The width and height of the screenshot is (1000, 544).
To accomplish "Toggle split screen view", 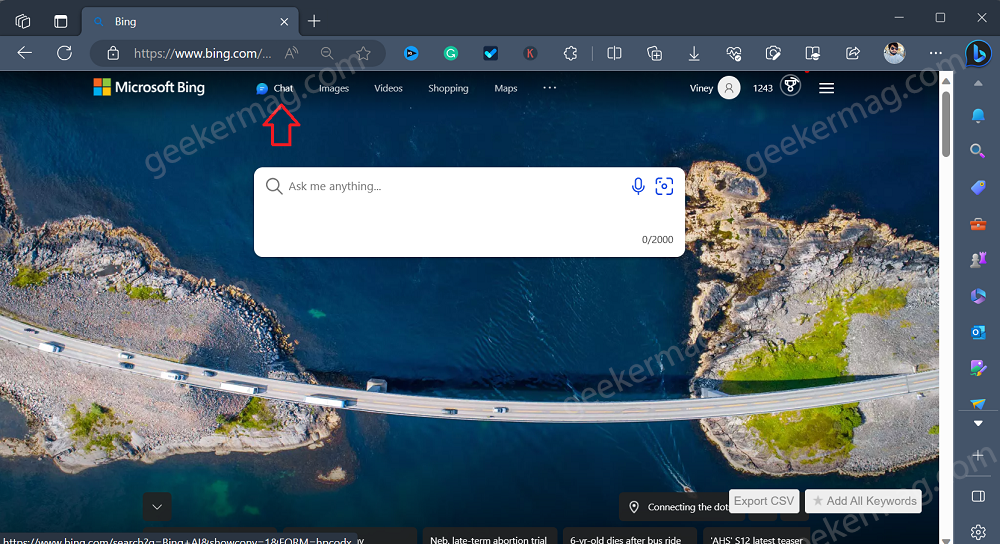I will coord(614,54).
